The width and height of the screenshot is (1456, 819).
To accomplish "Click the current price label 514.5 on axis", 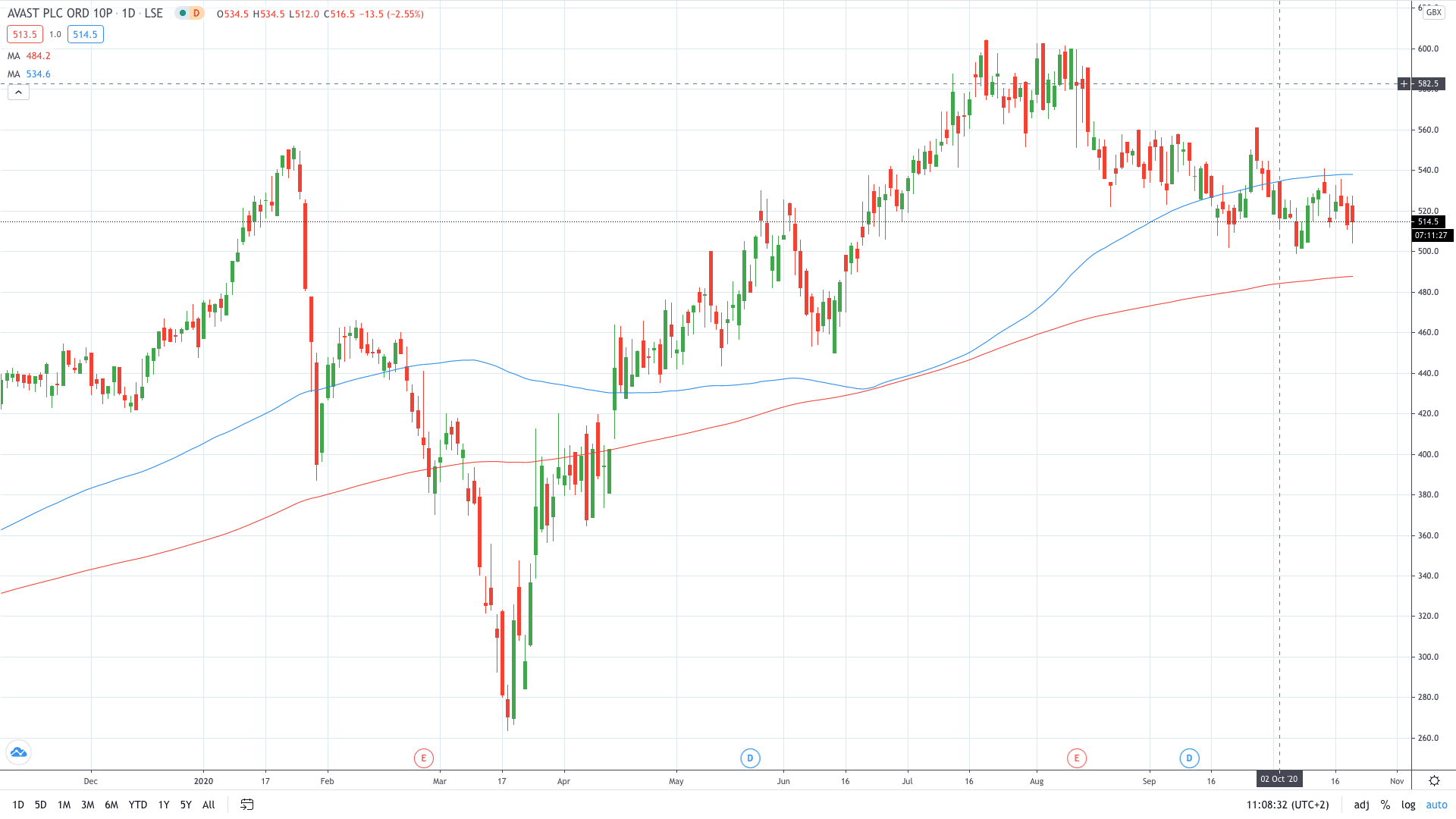I will click(1428, 222).
